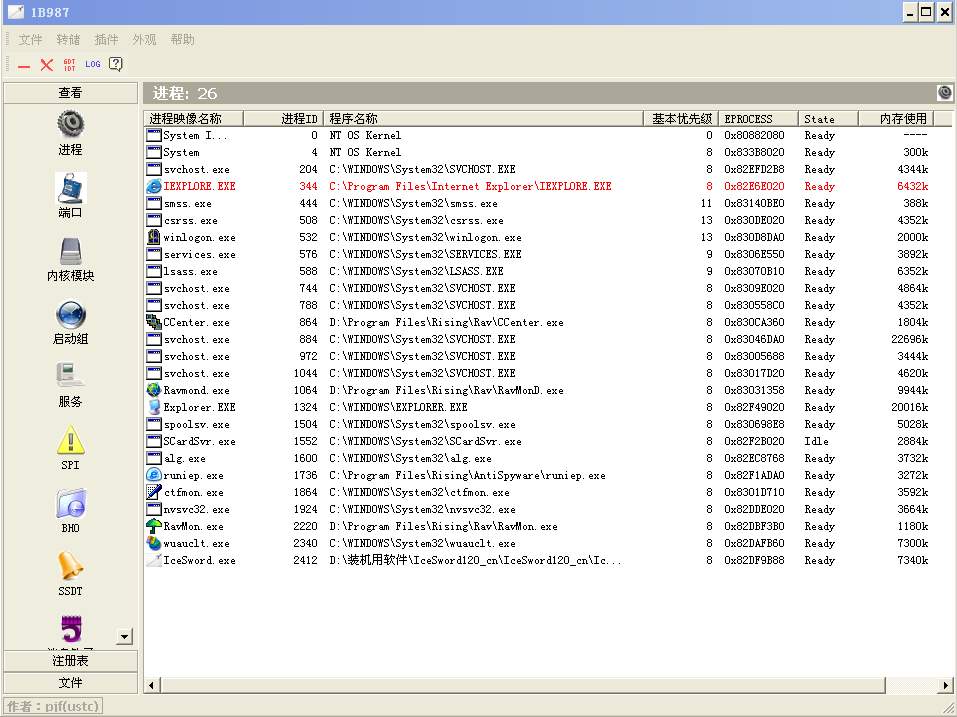
Task: Open the BHO sidebar icon
Action: pyautogui.click(x=70, y=504)
